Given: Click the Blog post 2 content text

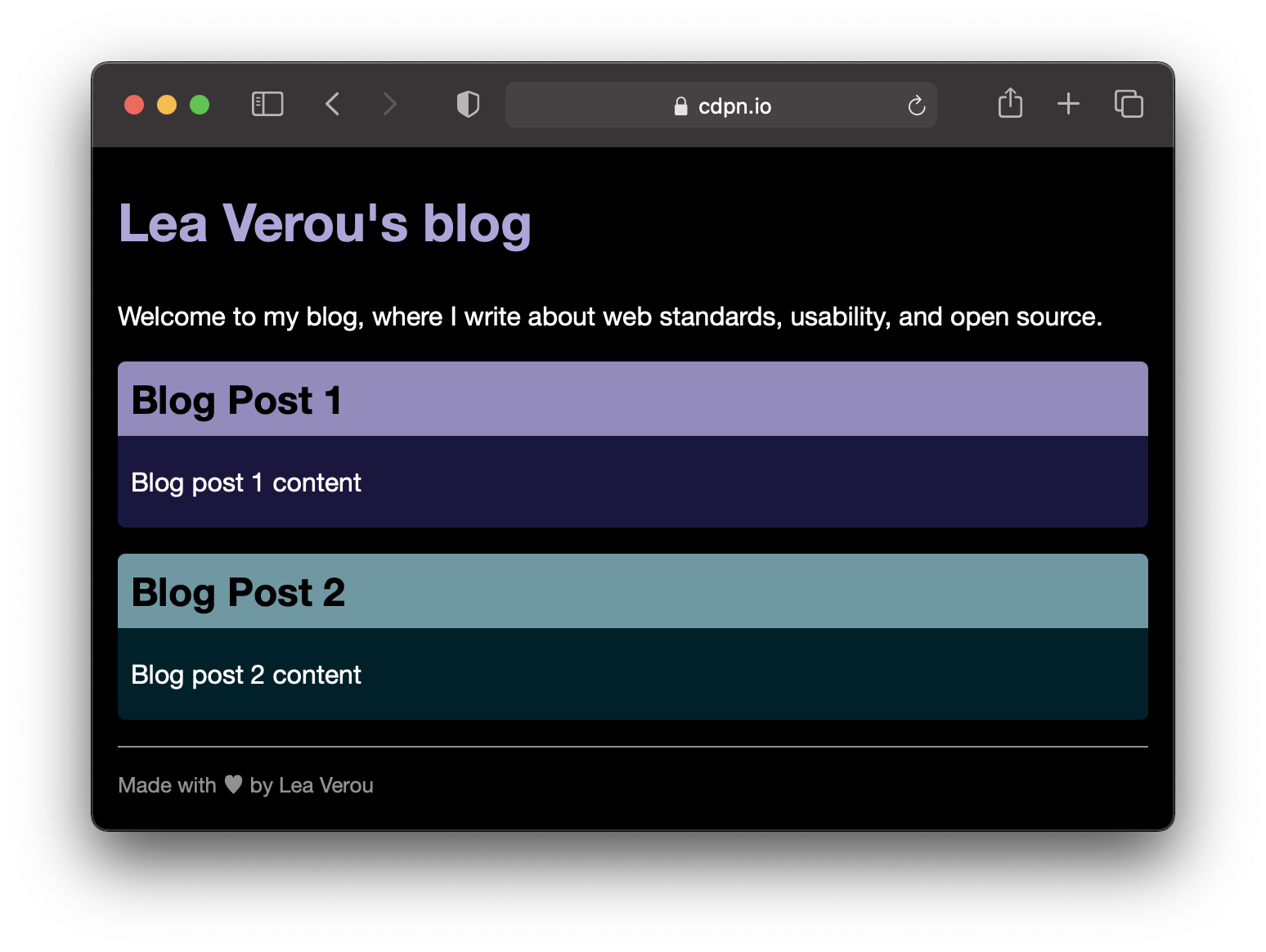Looking at the screenshot, I should [245, 675].
